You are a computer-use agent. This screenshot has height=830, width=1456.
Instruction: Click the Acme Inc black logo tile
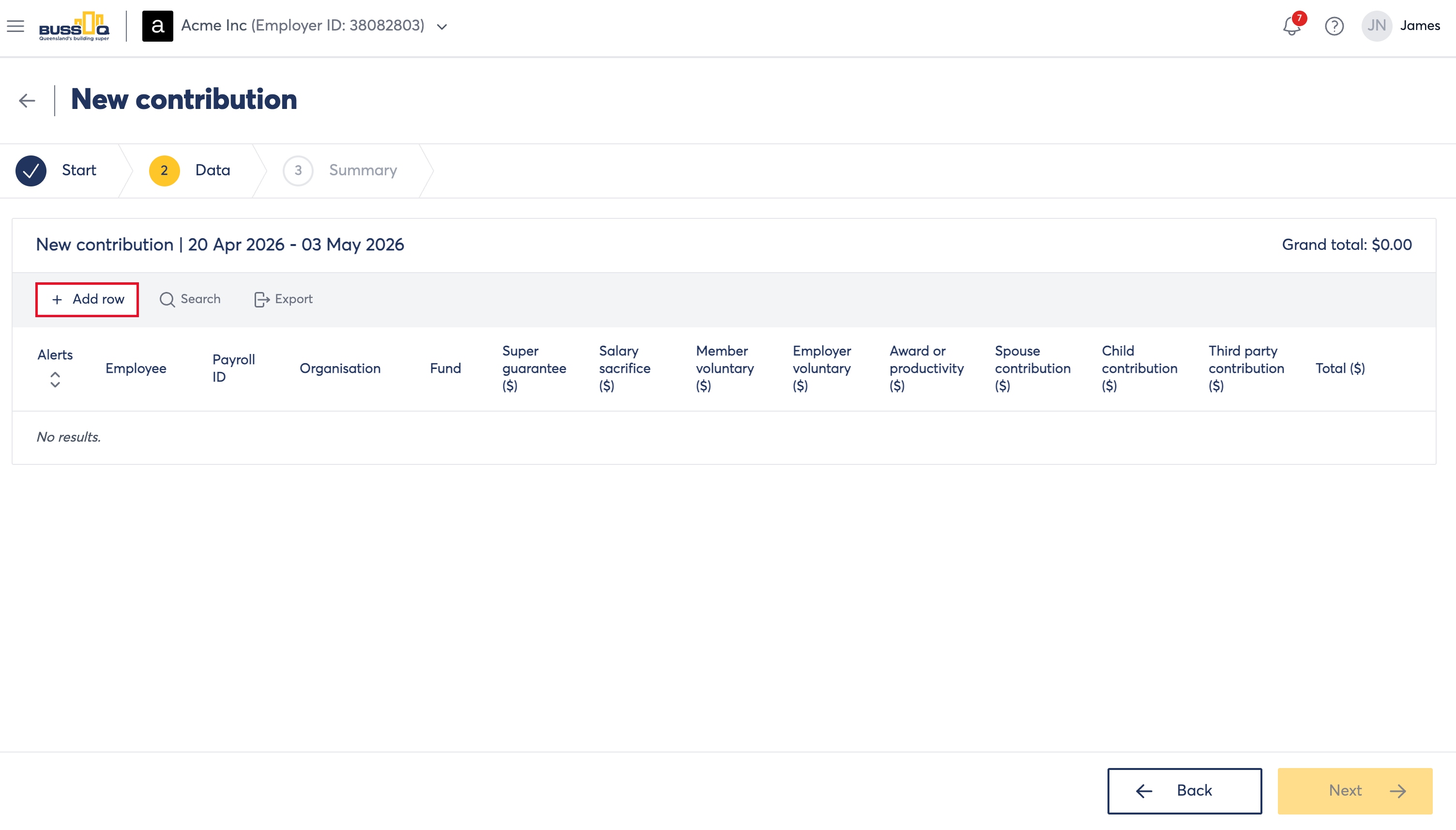pos(157,26)
